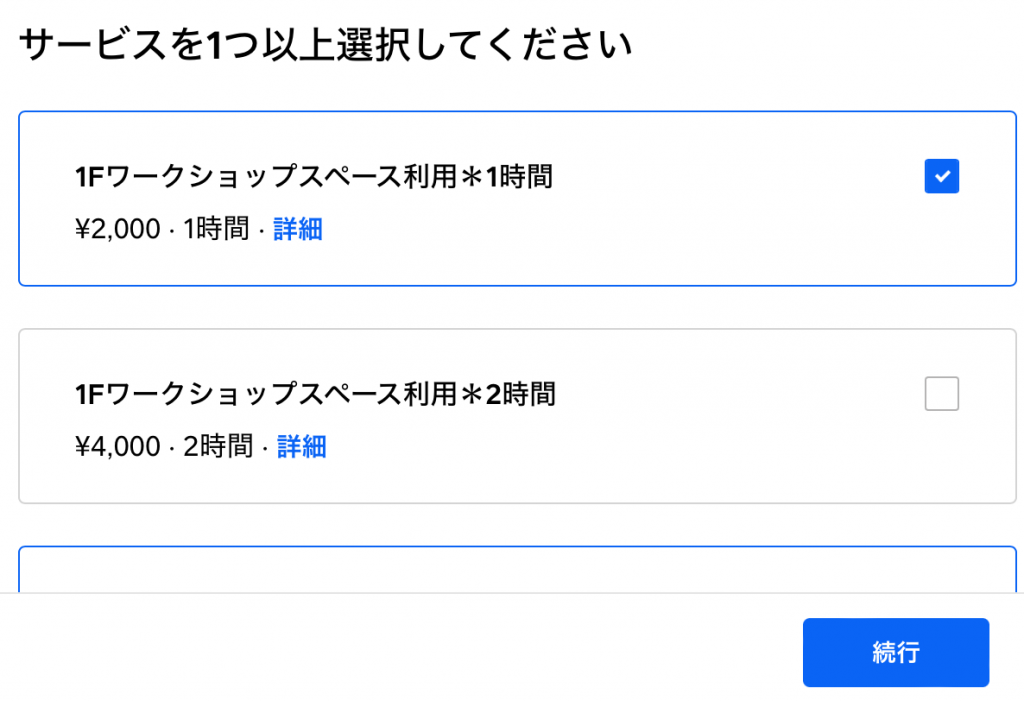Click the サービスを1つ以上選択してください heading

326,46
